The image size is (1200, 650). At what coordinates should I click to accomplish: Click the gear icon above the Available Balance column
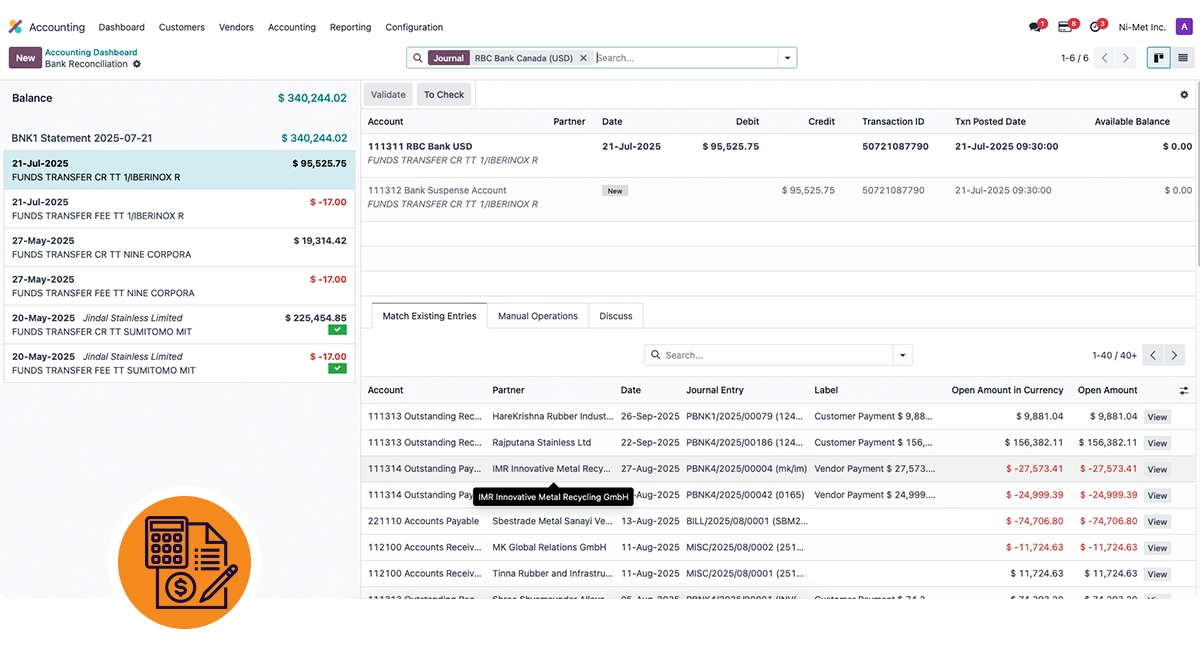(x=1184, y=95)
